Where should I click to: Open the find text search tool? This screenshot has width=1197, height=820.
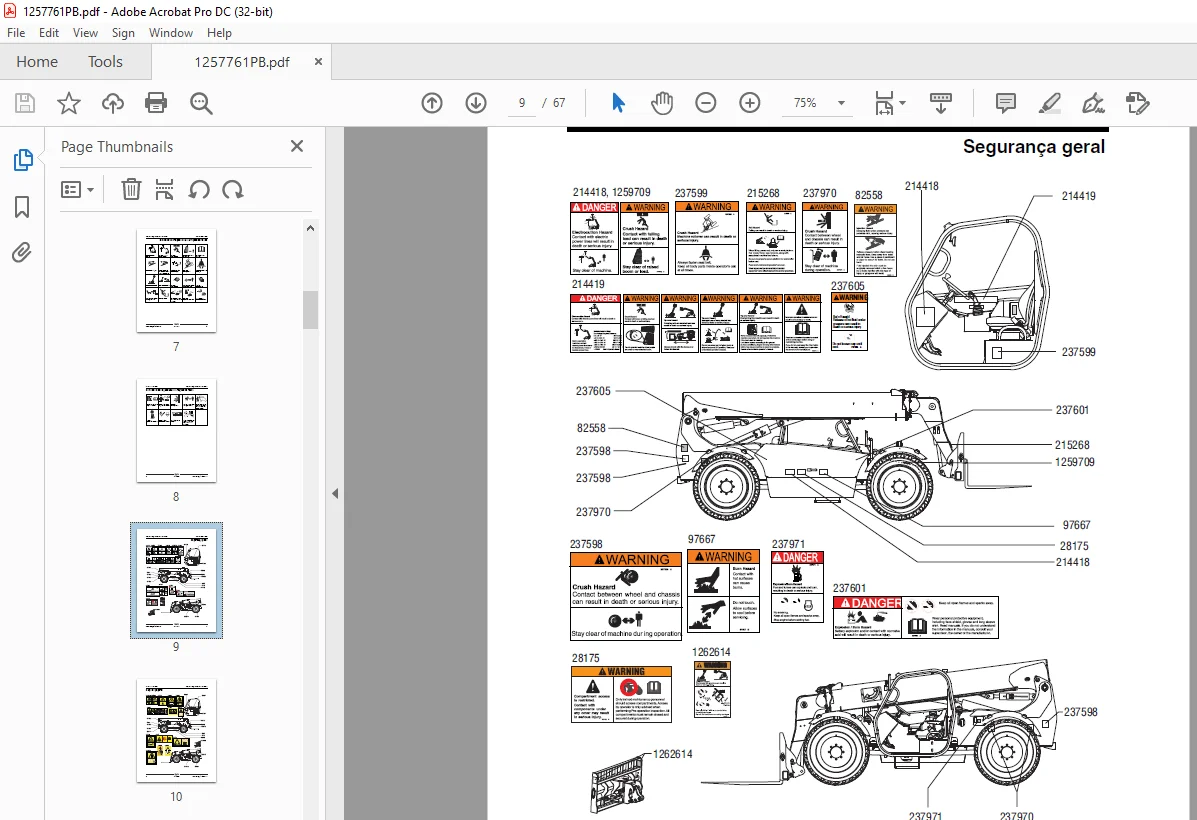(201, 103)
